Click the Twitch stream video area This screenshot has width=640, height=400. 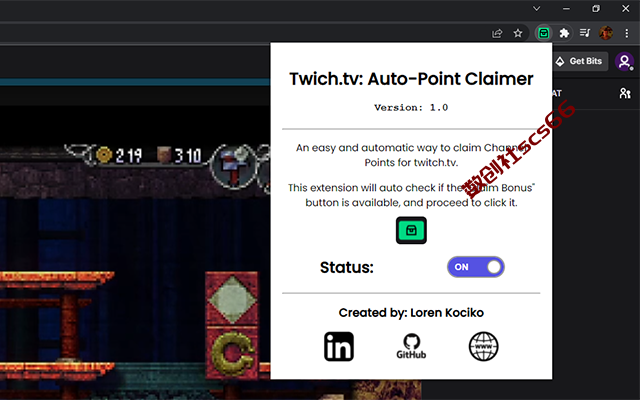[135, 253]
